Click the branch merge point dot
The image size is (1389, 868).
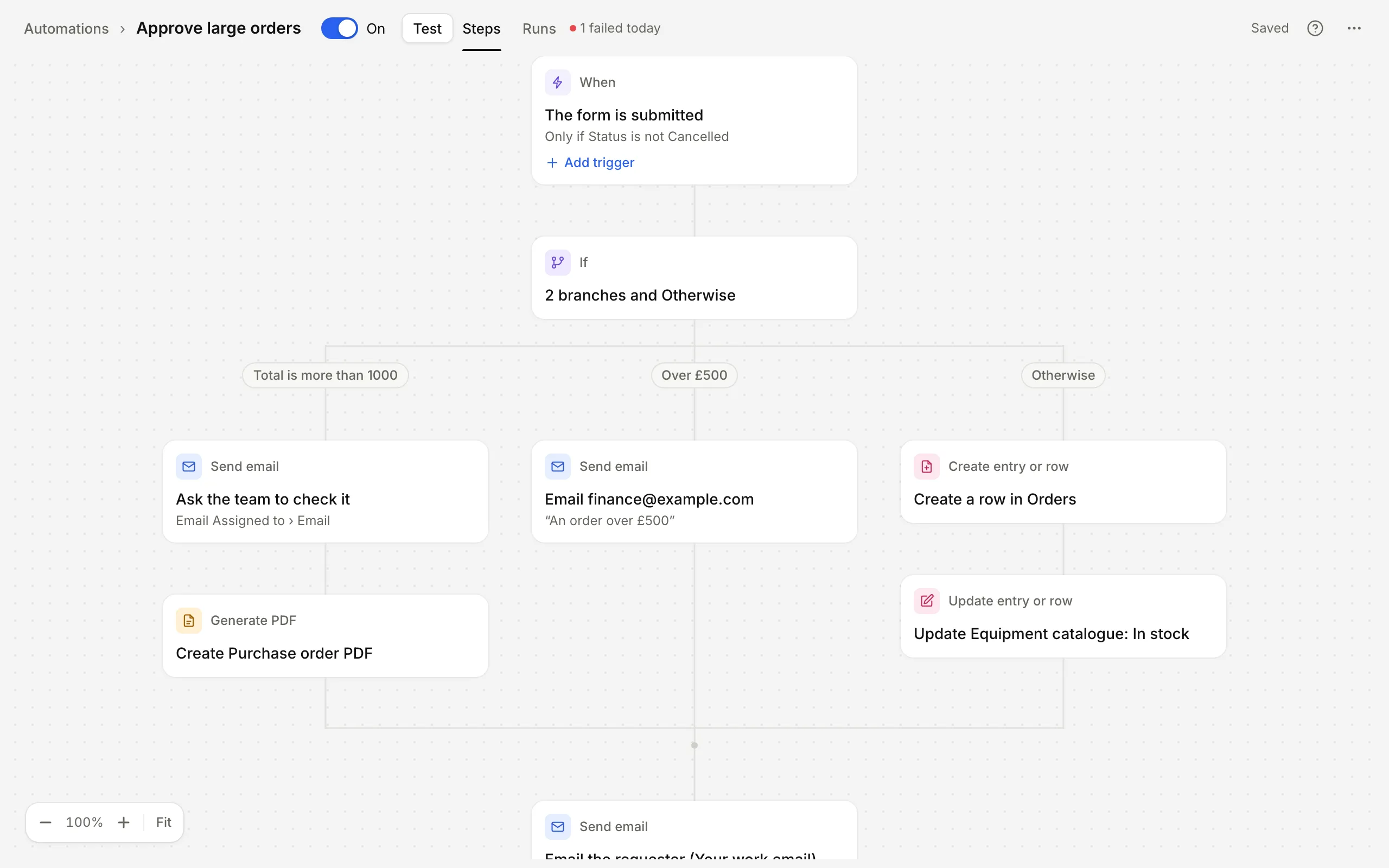694,745
